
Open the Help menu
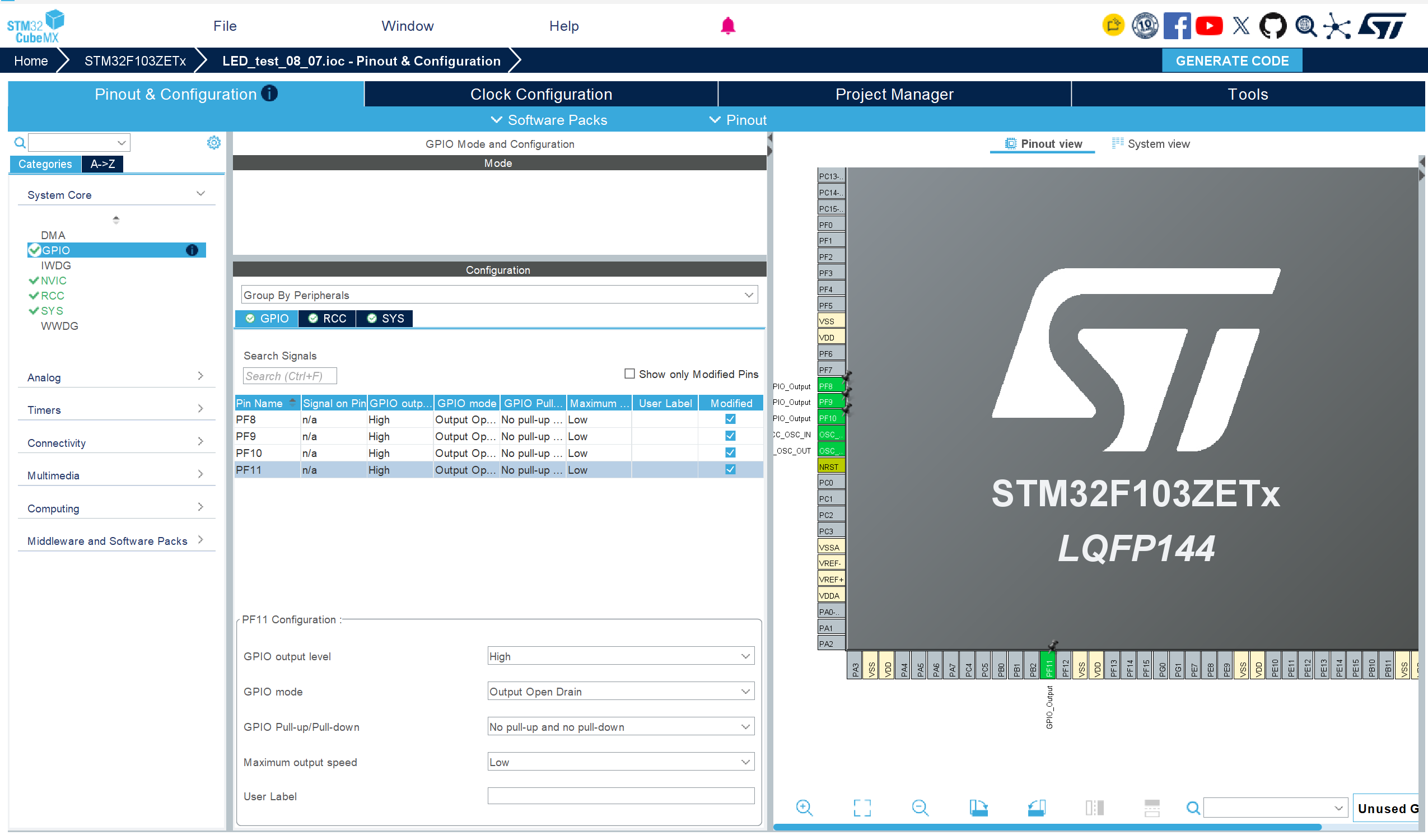pos(564,26)
